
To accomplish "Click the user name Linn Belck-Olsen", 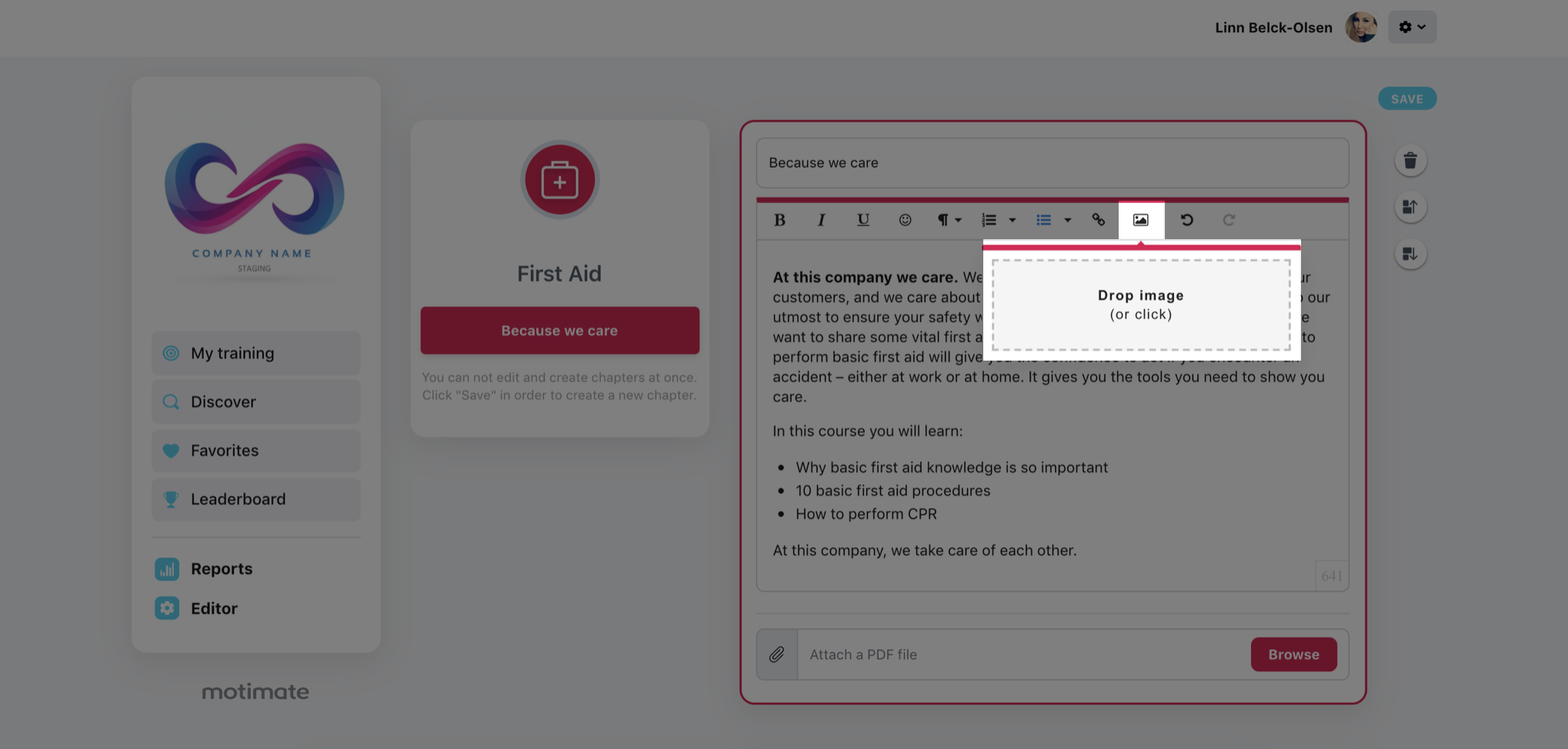I will tap(1273, 28).
